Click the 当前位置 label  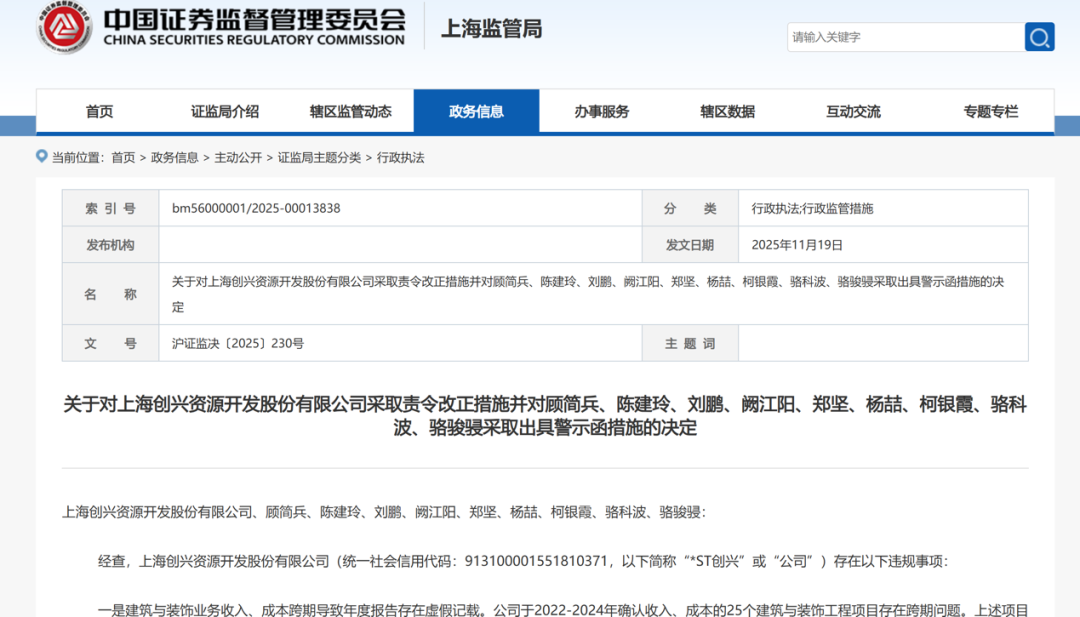point(78,158)
